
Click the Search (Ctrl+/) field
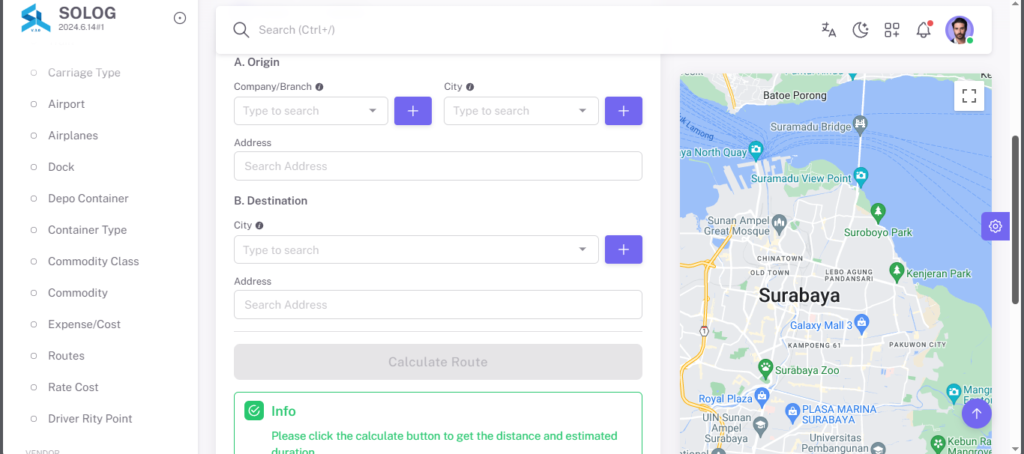click(296, 29)
